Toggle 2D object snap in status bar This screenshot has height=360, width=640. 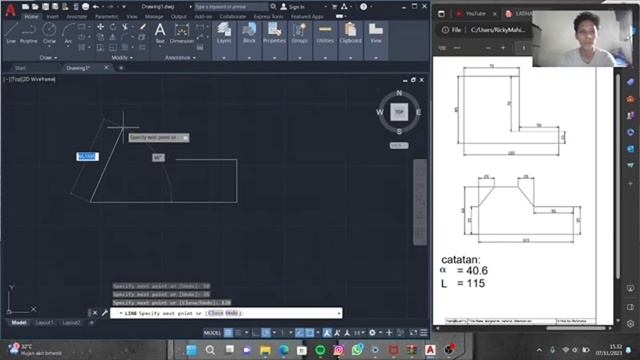[310, 333]
